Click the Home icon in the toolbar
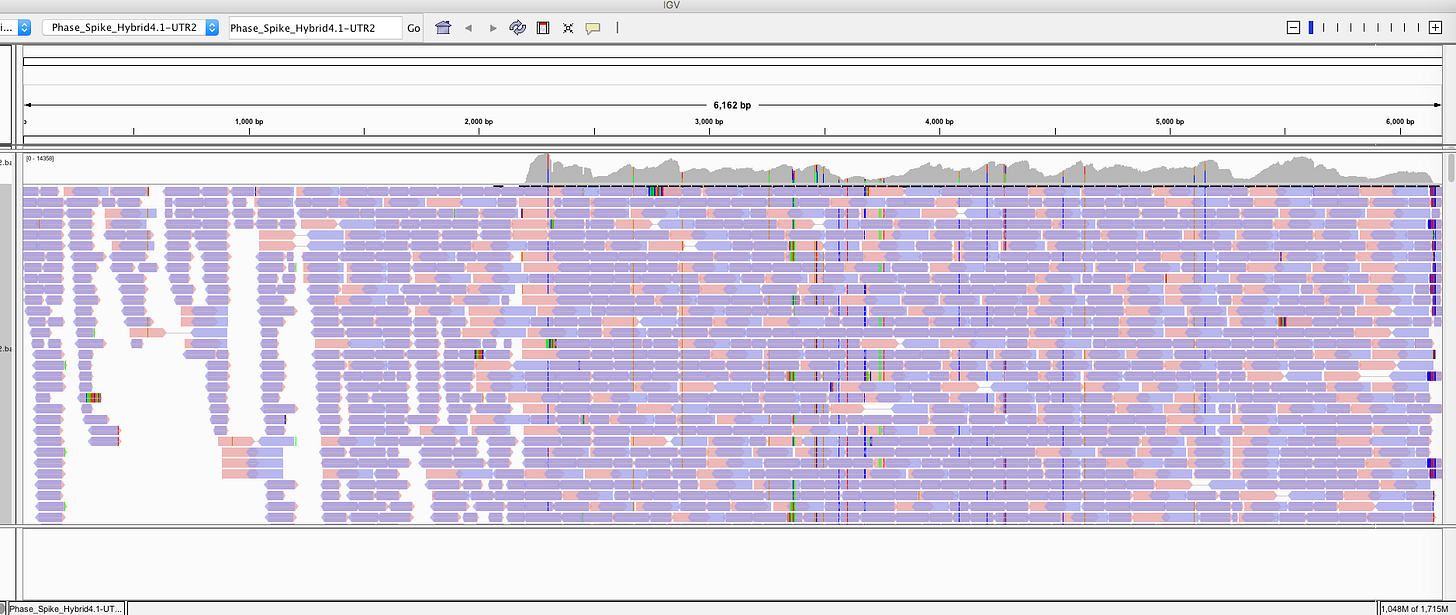 coord(444,28)
